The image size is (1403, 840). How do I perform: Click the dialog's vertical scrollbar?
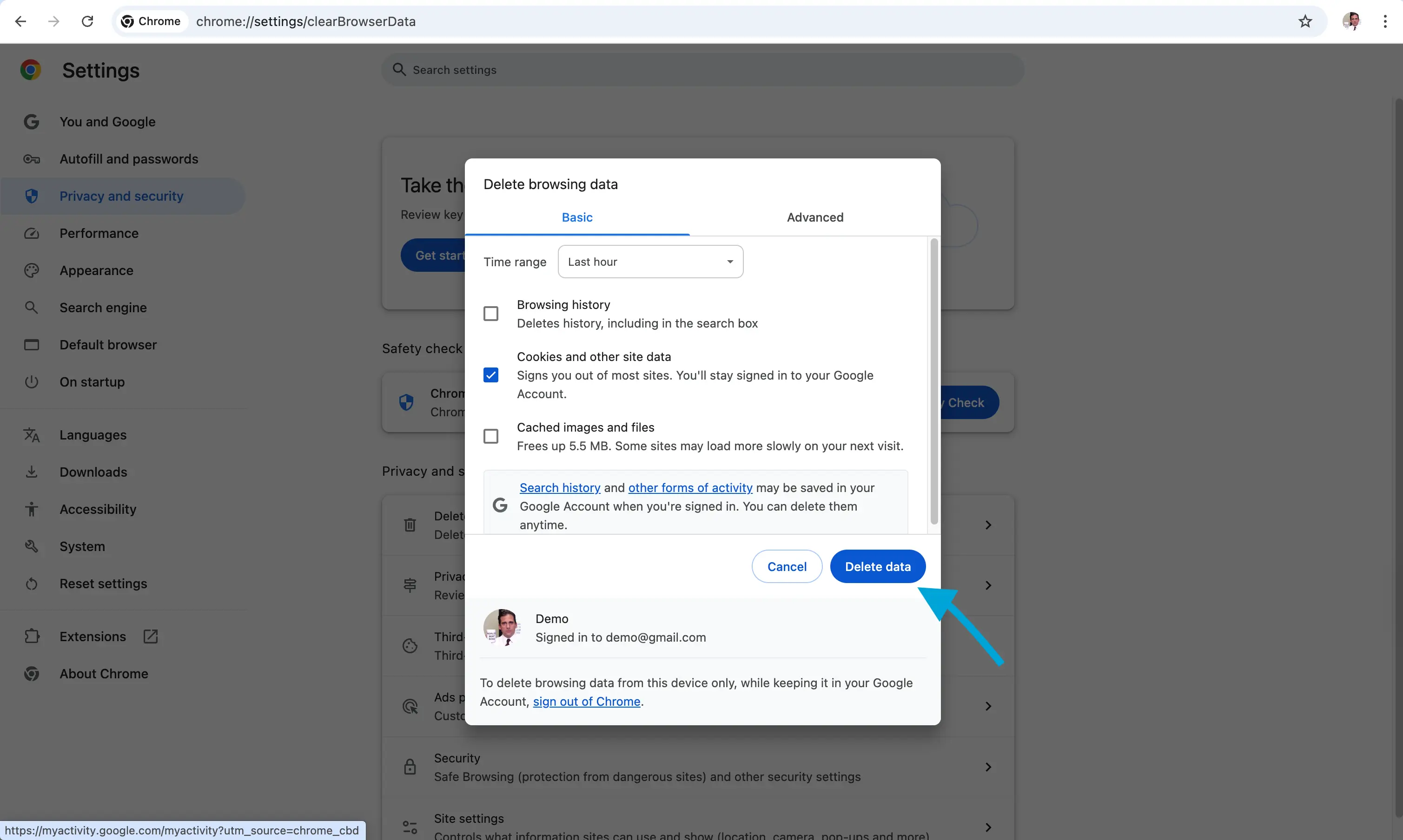(x=934, y=382)
